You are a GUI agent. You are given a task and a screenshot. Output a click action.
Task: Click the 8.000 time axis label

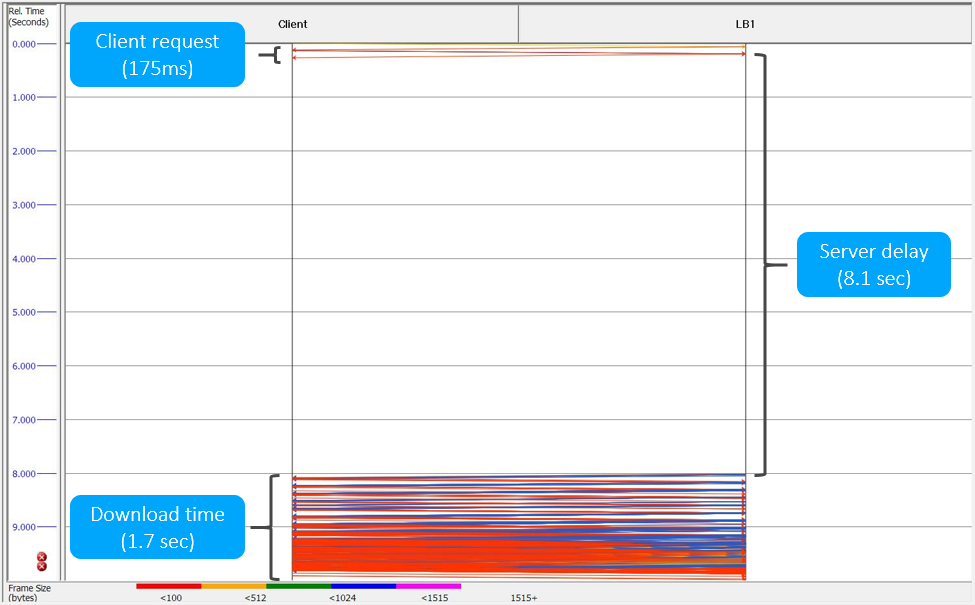[24, 474]
